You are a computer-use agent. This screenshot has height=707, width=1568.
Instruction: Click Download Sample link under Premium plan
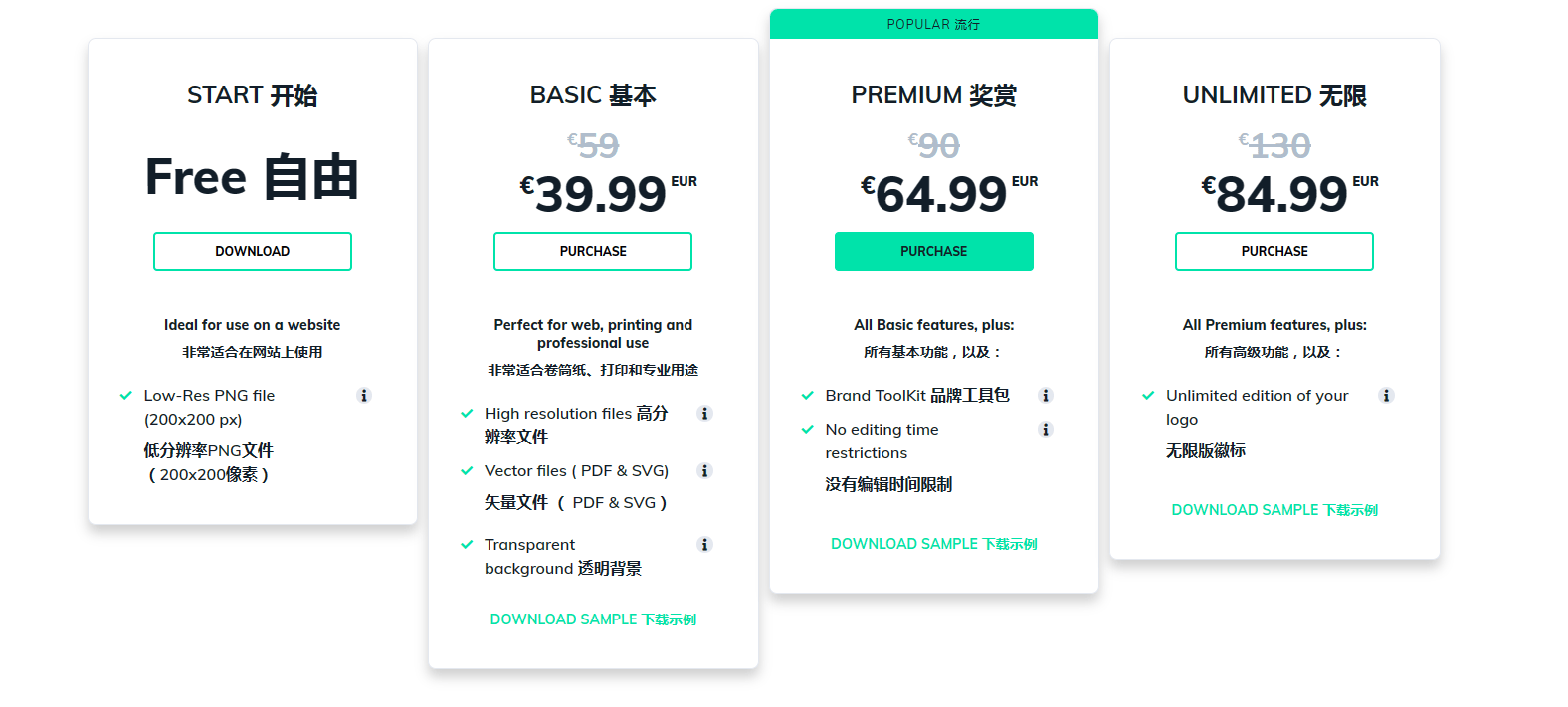933,544
